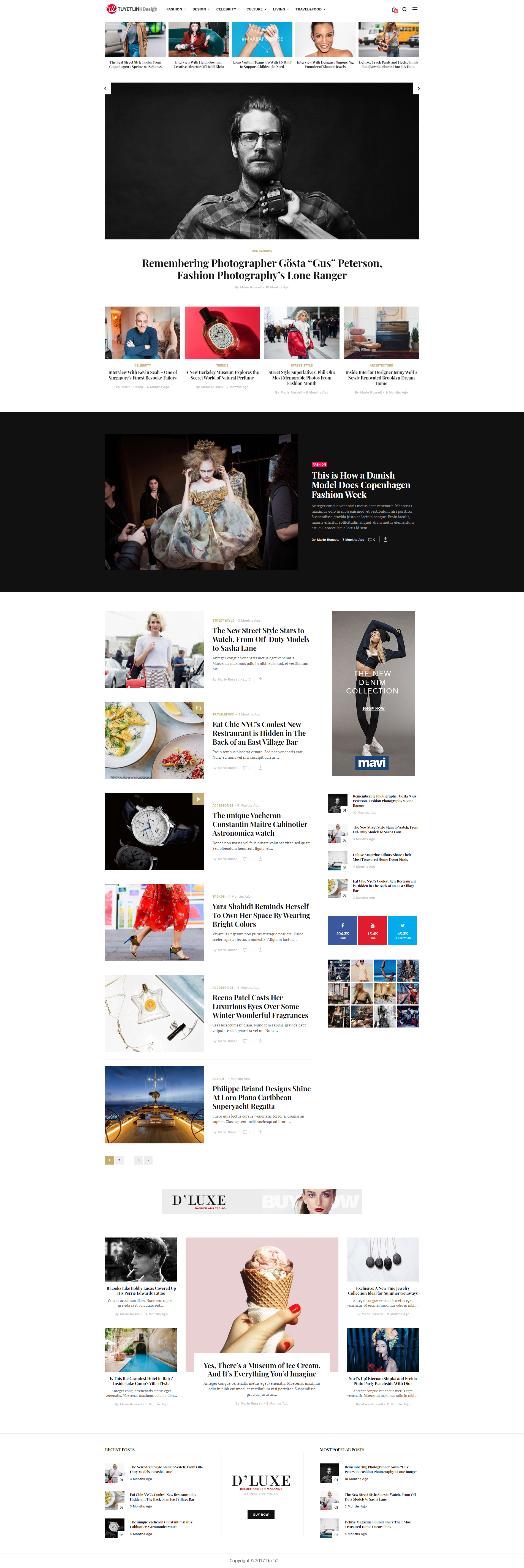Click the search magnifier icon
This screenshot has height=1568, width=524.
click(x=404, y=10)
